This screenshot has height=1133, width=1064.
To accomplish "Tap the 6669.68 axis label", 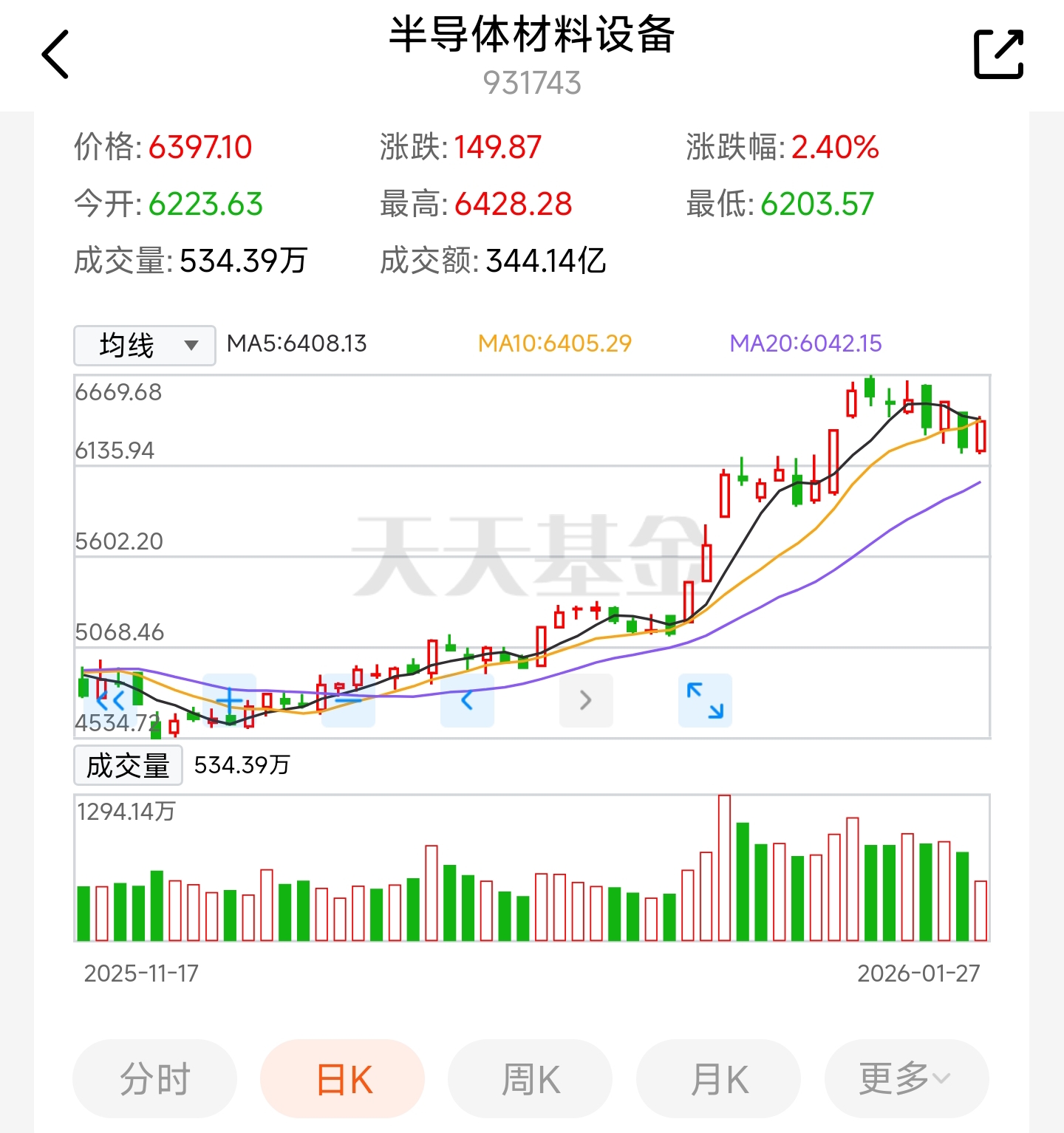I will click(x=118, y=392).
